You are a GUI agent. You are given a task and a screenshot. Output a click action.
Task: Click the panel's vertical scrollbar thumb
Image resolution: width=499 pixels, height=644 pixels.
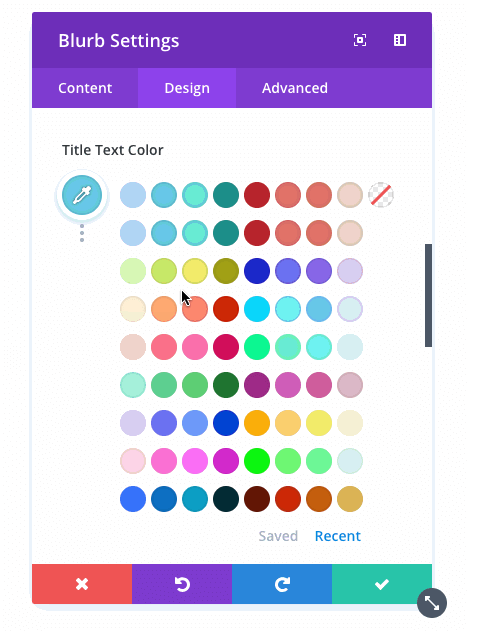[x=428, y=295]
